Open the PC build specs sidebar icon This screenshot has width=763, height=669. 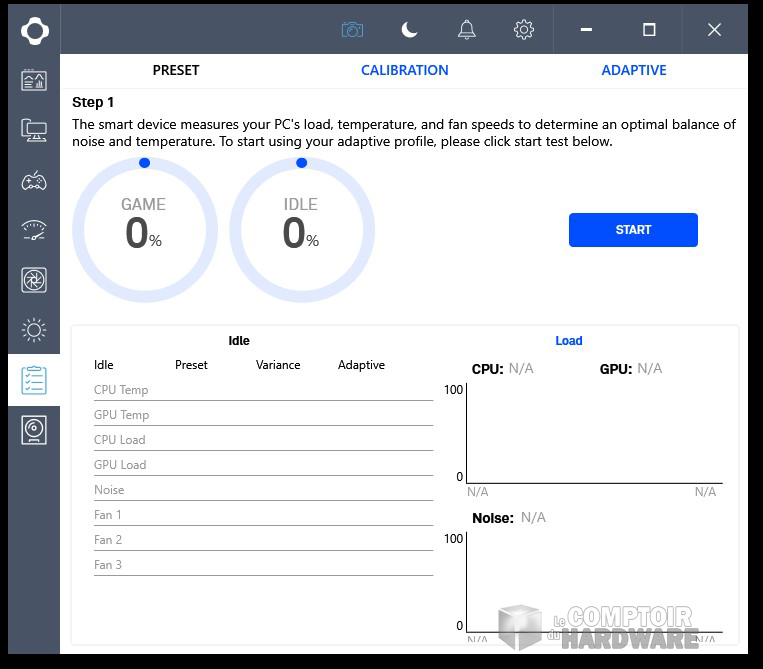[x=34, y=129]
